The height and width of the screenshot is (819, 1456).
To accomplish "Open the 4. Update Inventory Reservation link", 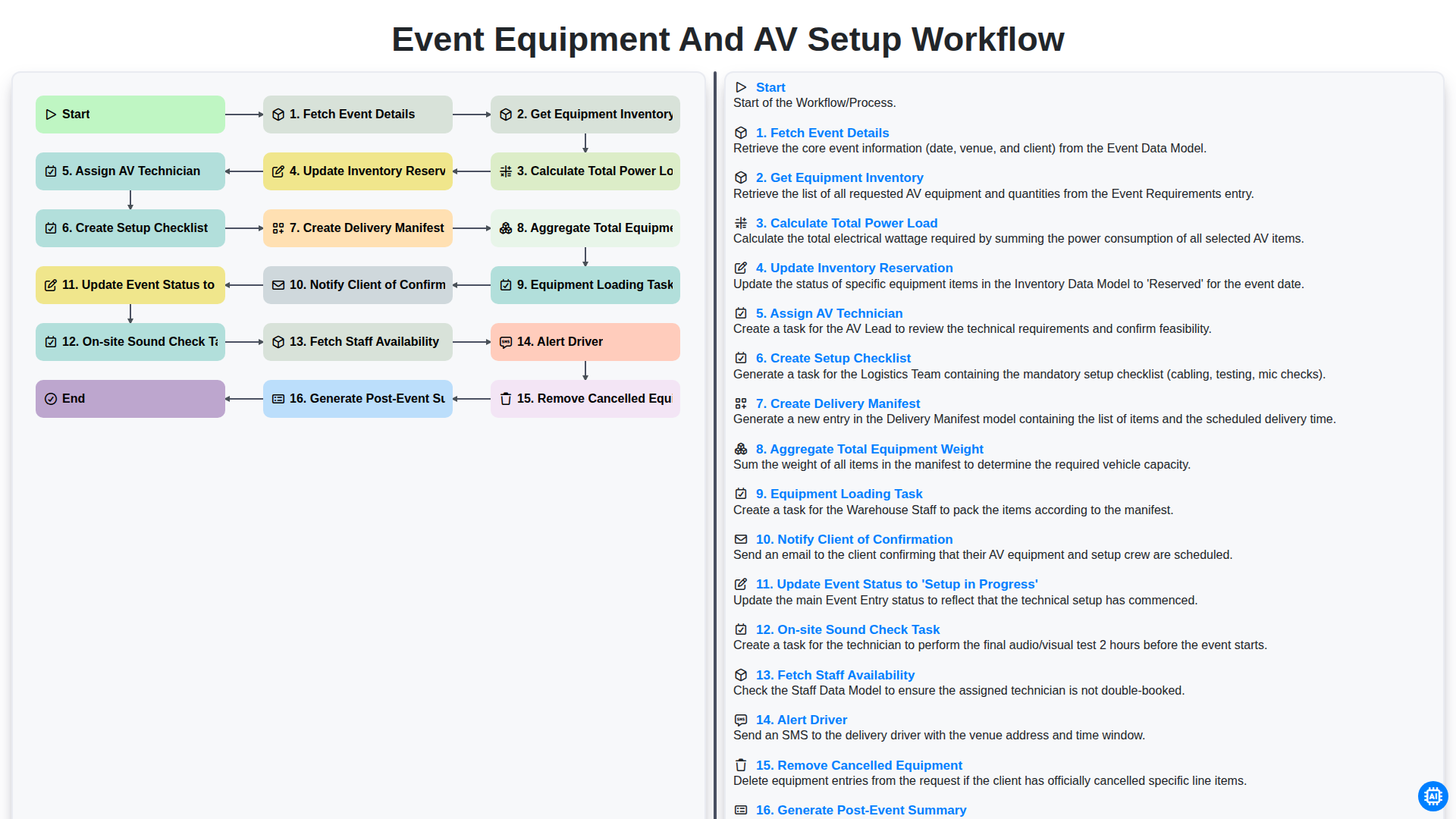I will click(854, 268).
